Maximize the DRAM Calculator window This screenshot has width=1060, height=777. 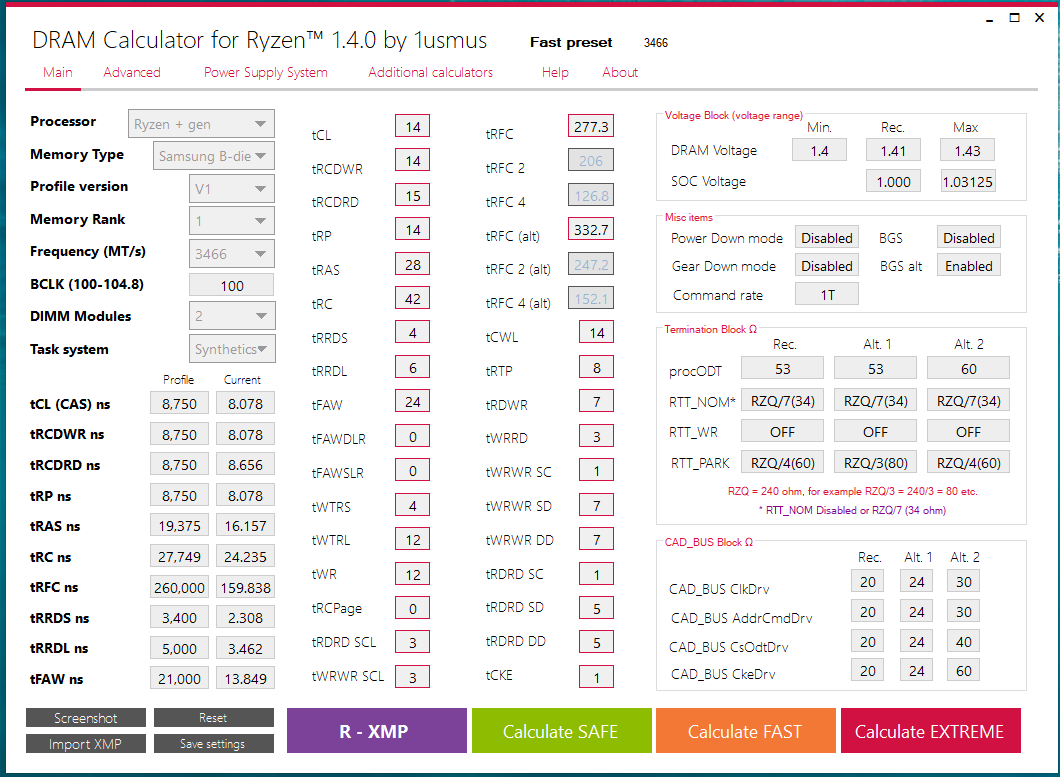click(1014, 18)
